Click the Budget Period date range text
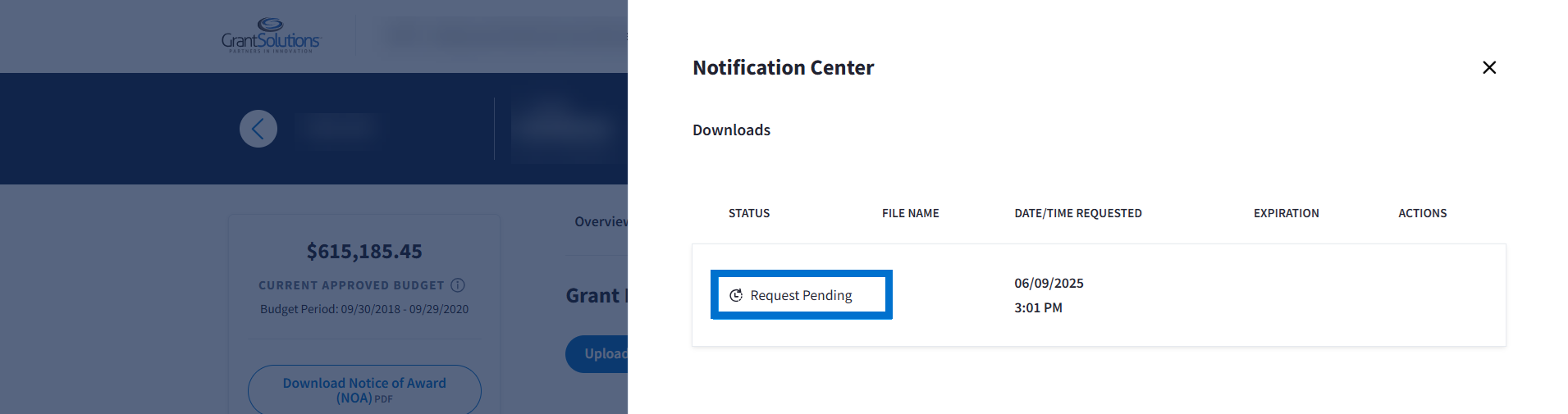 (364, 309)
